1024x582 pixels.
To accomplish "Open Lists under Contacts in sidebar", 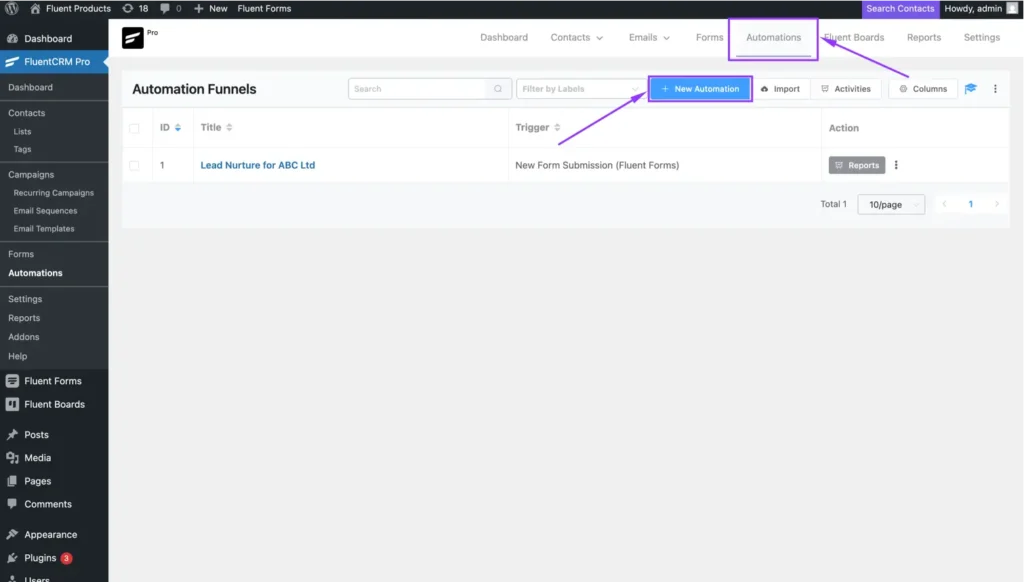I will click(22, 131).
